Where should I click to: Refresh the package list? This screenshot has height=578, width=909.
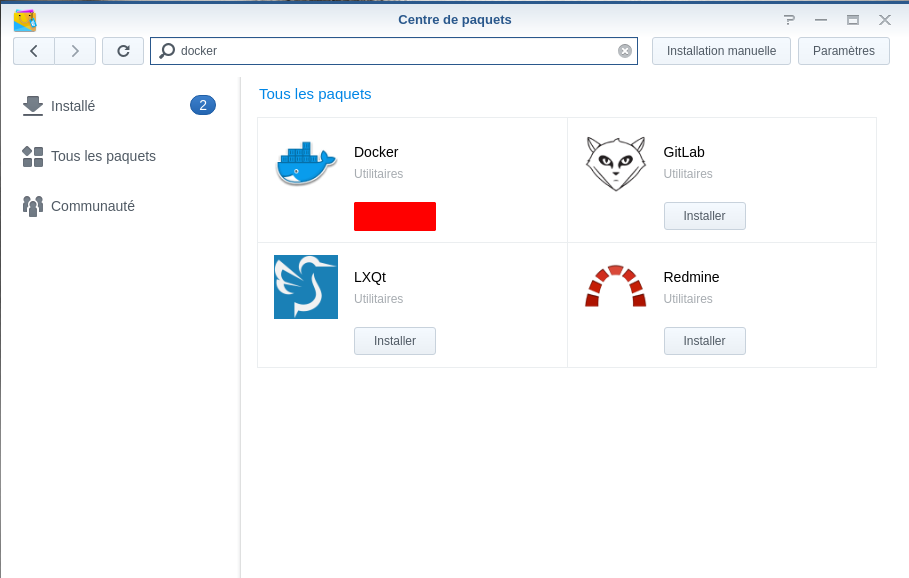pos(123,51)
